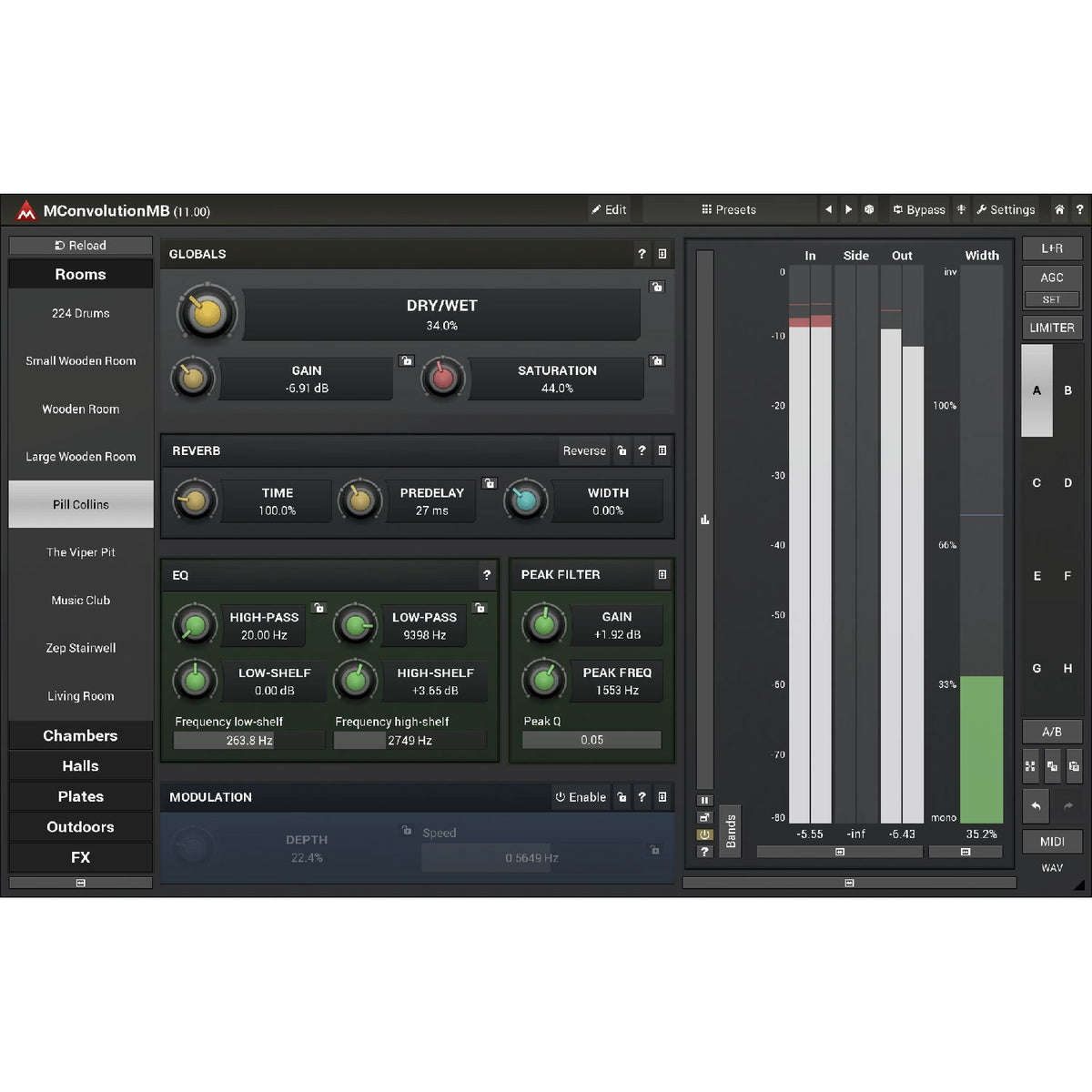Click the Frequency low-shelf 263.8 Hz field
1092x1092 pixels.
[249, 741]
